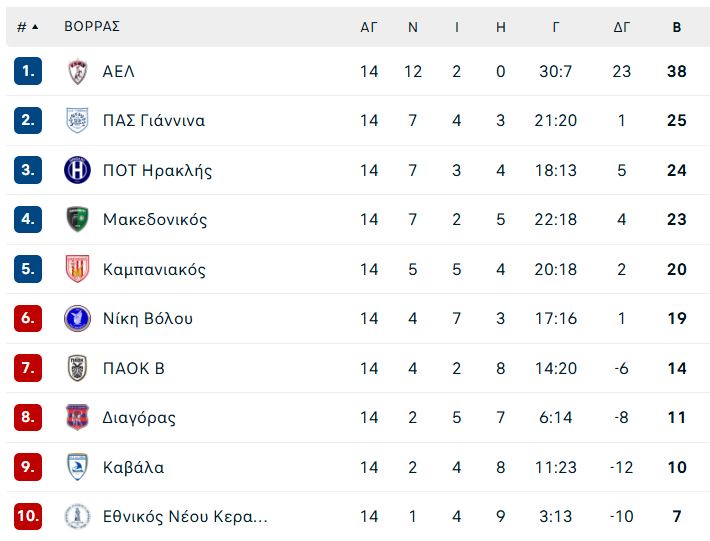
Task: Click the ΑΓ matches played column header
Action: click(369, 27)
